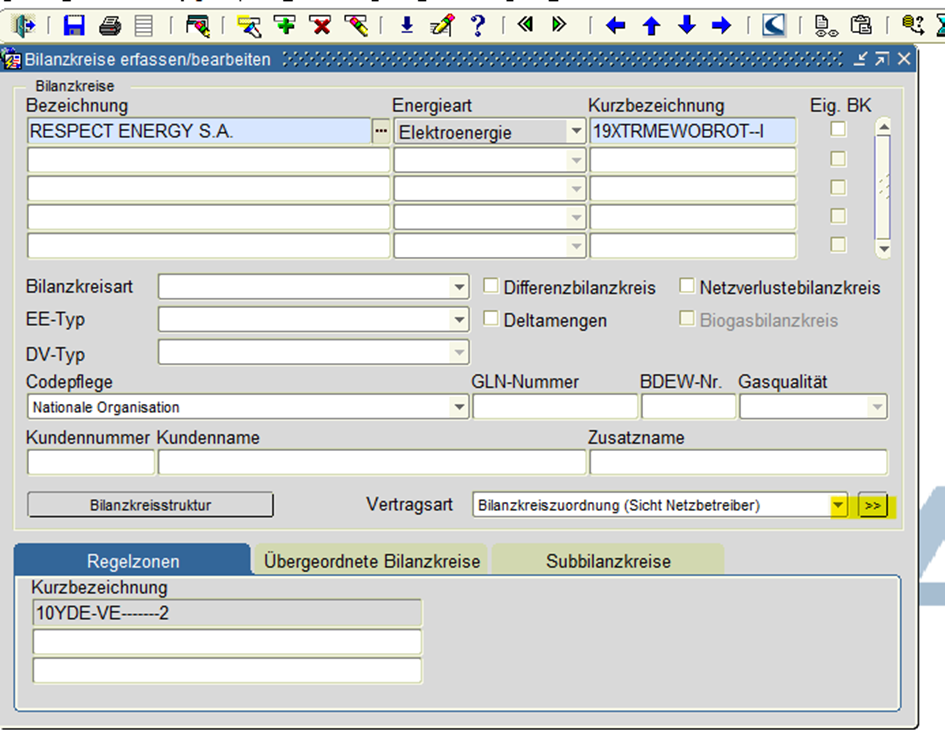Open help with the question mark icon

pos(478,25)
